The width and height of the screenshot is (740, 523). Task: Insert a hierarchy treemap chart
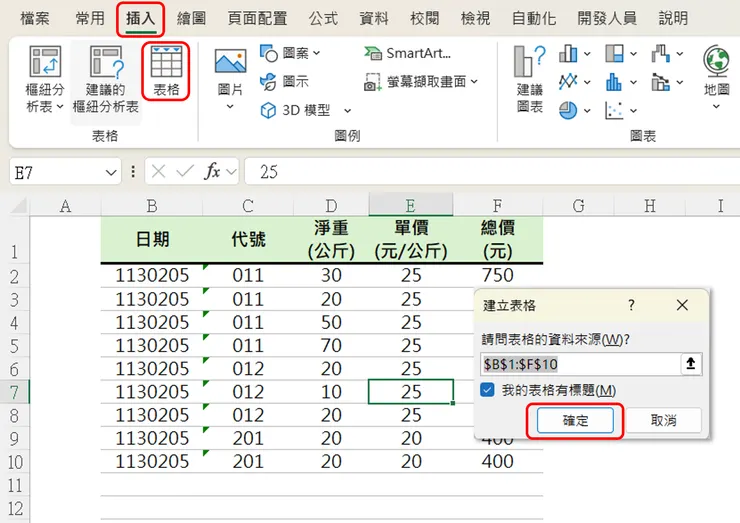(614, 53)
